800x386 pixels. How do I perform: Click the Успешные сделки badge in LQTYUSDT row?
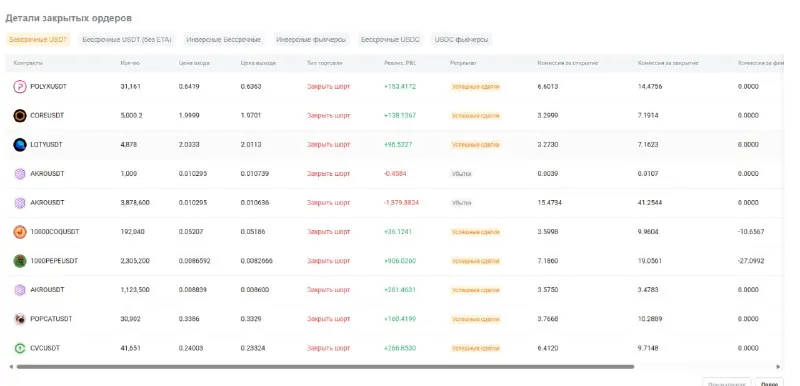coord(476,145)
